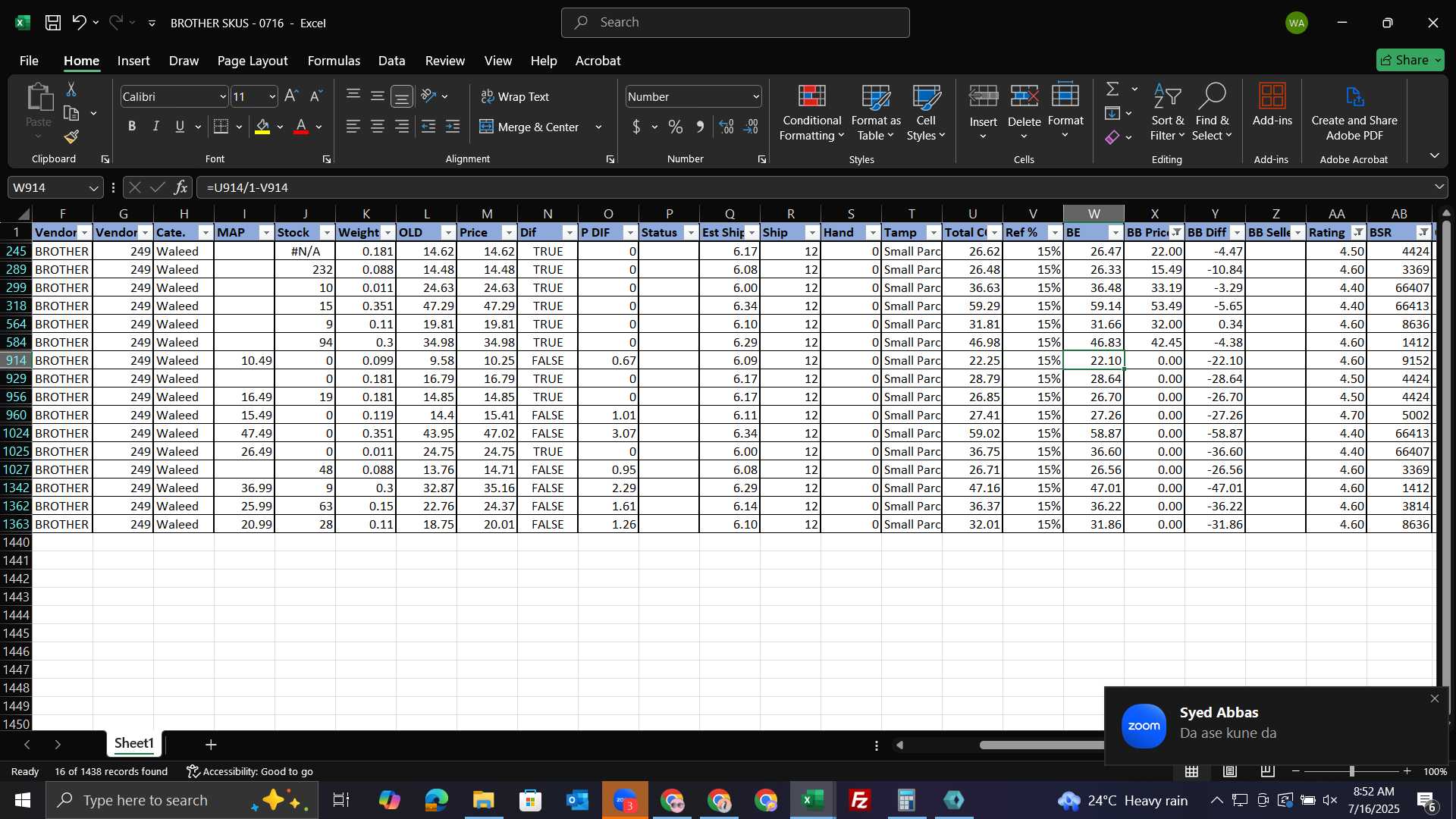The height and width of the screenshot is (819, 1456).
Task: Click the Clear eraser icon
Action: click(x=1112, y=137)
